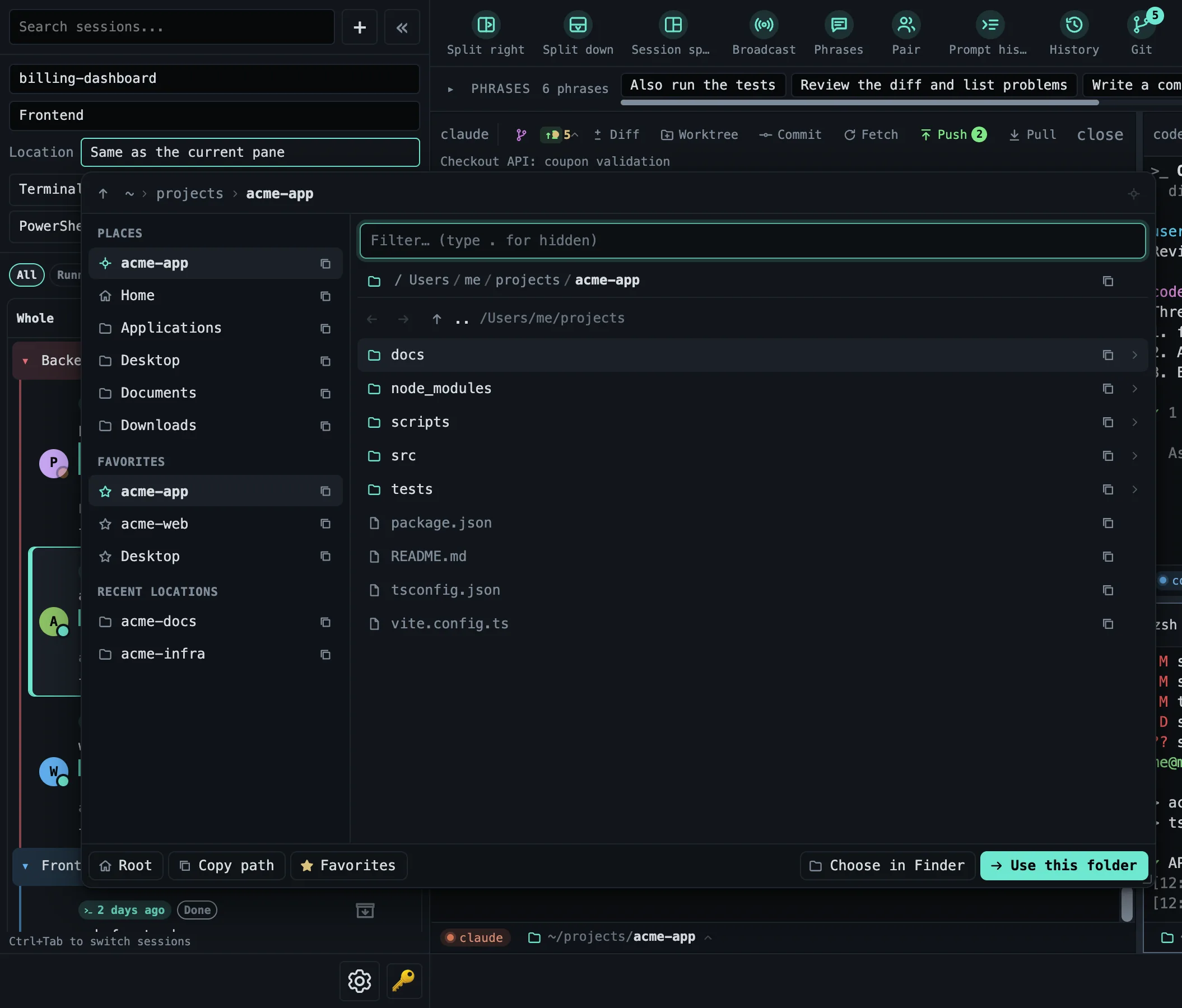Go up one folder via arrow in breadcrumb
The width and height of the screenshot is (1182, 1008).
(103, 194)
